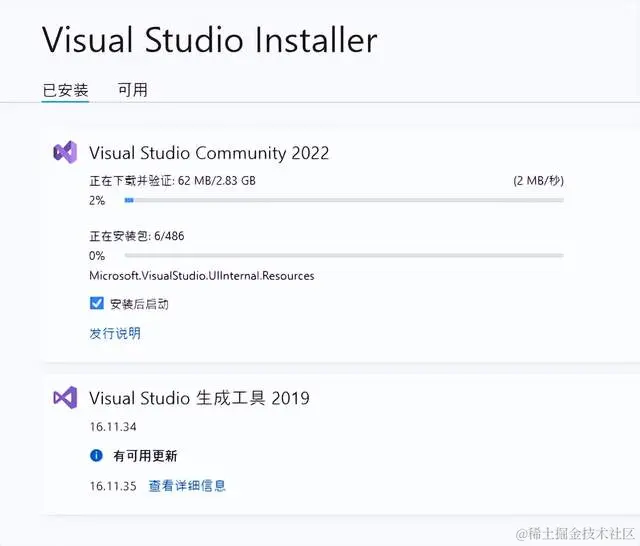Click the Visual Studio 生成工具 2019 logo icon
This screenshot has height=546, width=640.
click(65, 397)
